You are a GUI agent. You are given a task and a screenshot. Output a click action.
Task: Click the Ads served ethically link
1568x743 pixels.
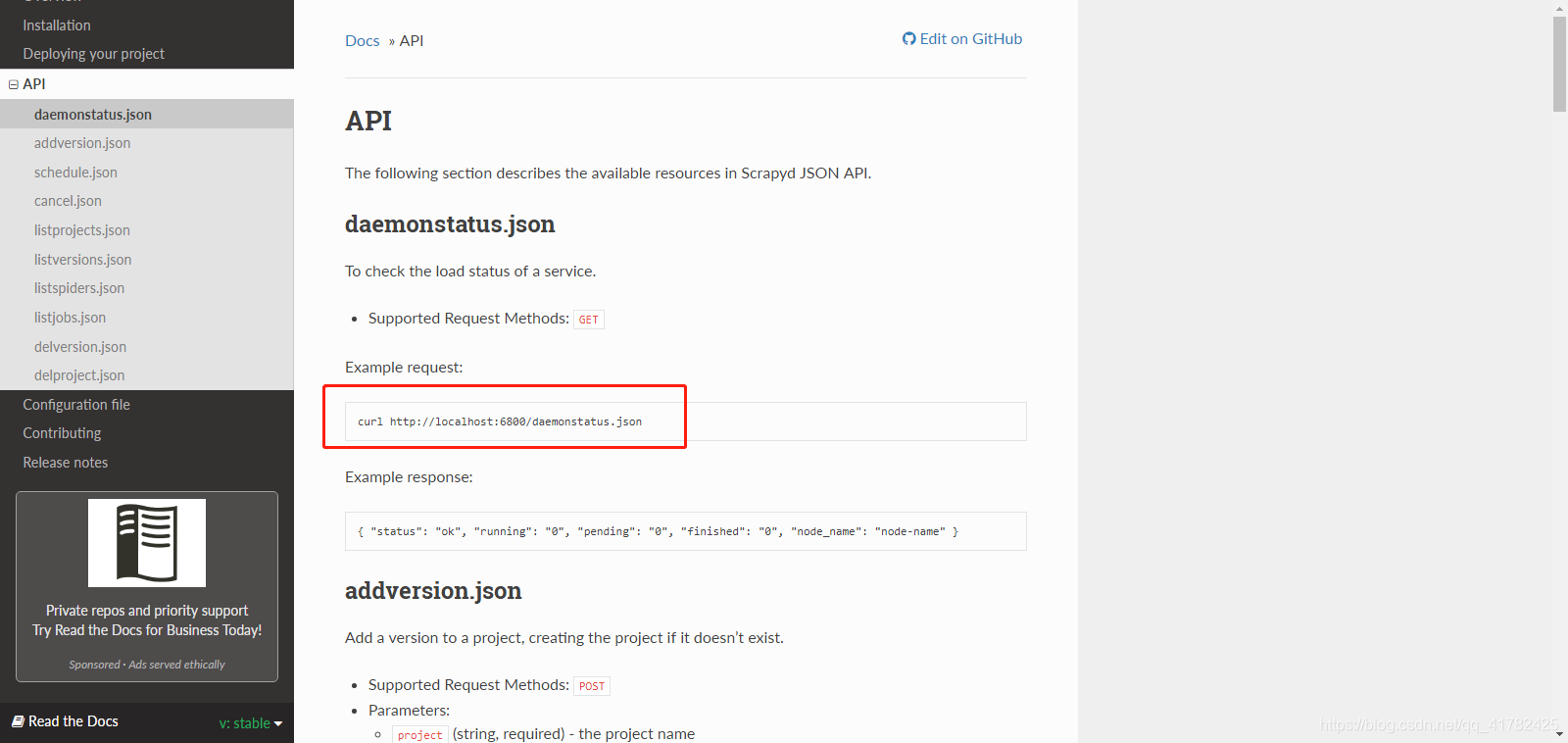(176, 665)
